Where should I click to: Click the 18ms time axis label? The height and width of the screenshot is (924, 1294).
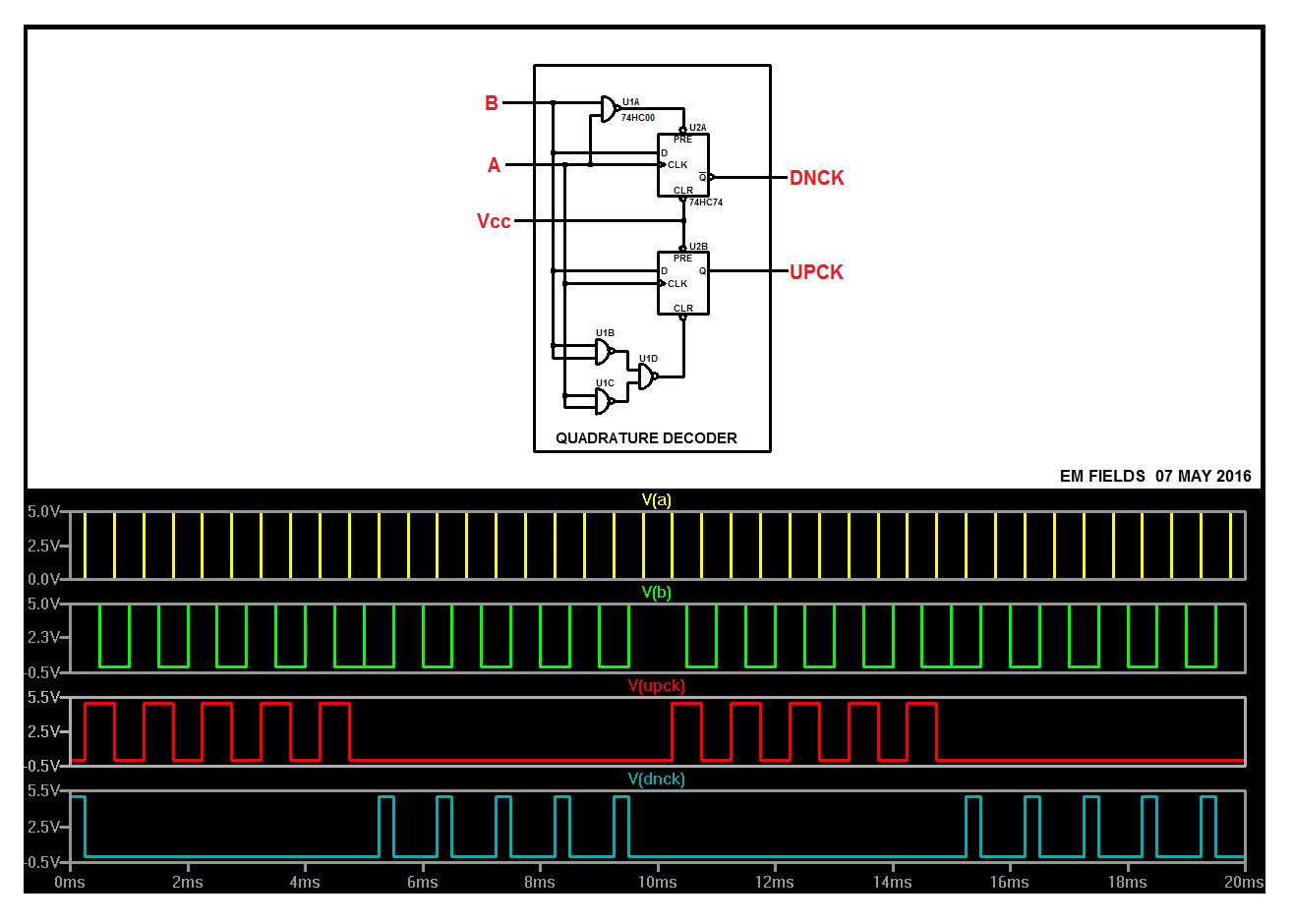click(x=1128, y=883)
